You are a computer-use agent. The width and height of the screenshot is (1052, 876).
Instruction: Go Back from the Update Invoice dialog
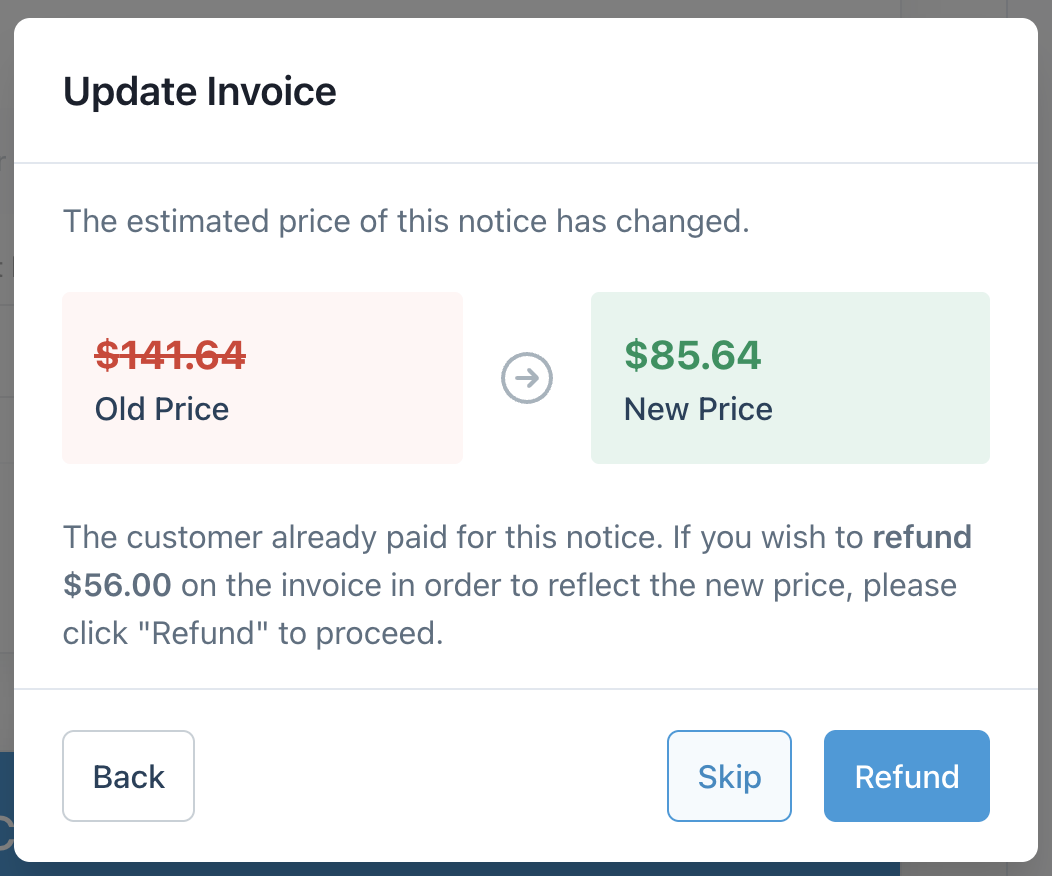click(128, 777)
